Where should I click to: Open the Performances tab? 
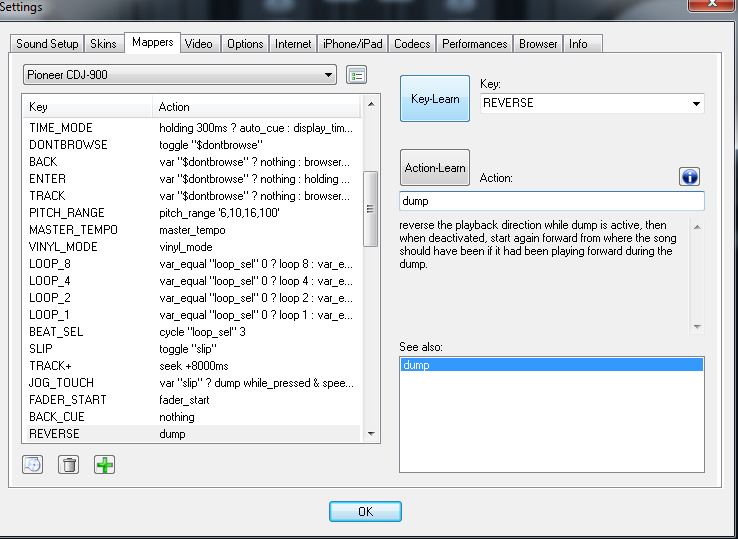click(474, 44)
